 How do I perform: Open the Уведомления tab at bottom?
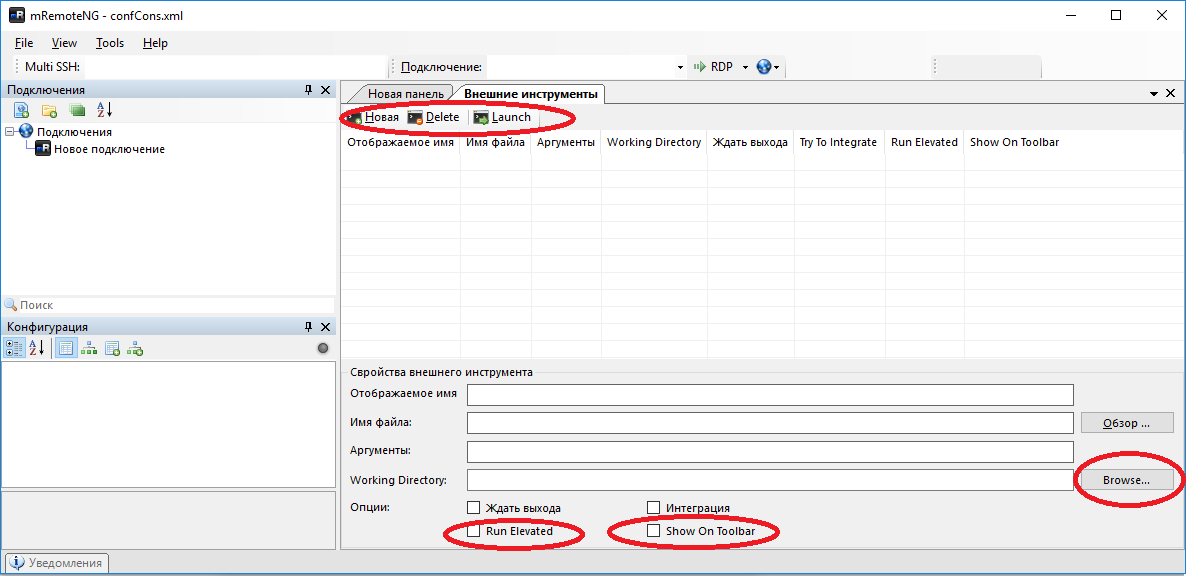coord(57,563)
